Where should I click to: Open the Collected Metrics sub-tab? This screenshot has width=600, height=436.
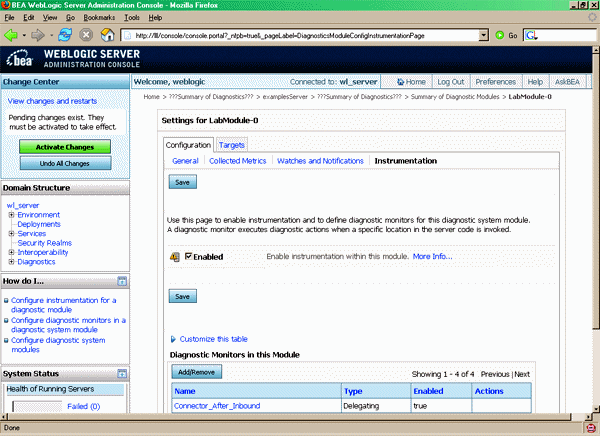(238, 161)
